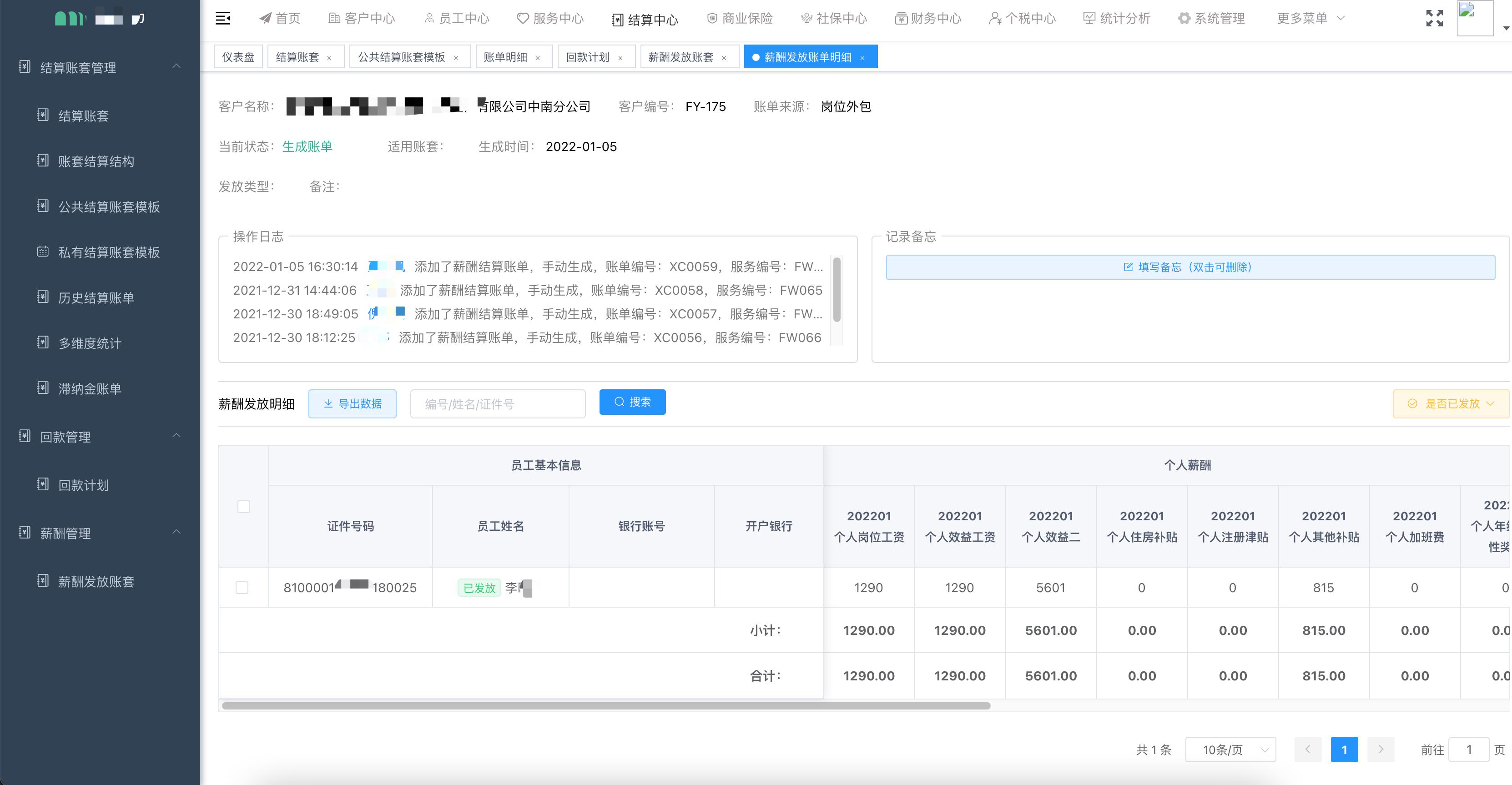The image size is (1512, 785).
Task: Click the 导出数据 export button
Action: click(352, 403)
